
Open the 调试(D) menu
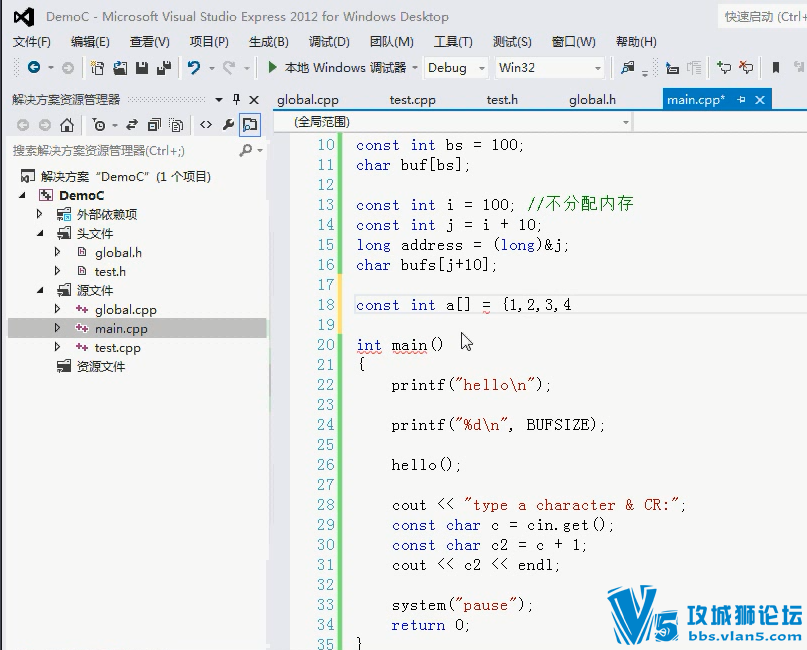pos(329,42)
